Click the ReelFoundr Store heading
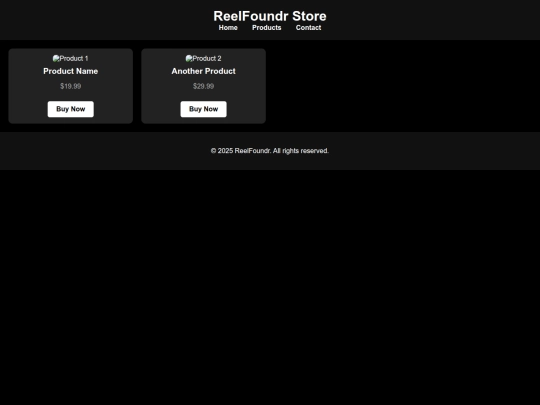The height and width of the screenshot is (405, 540). pos(270,16)
